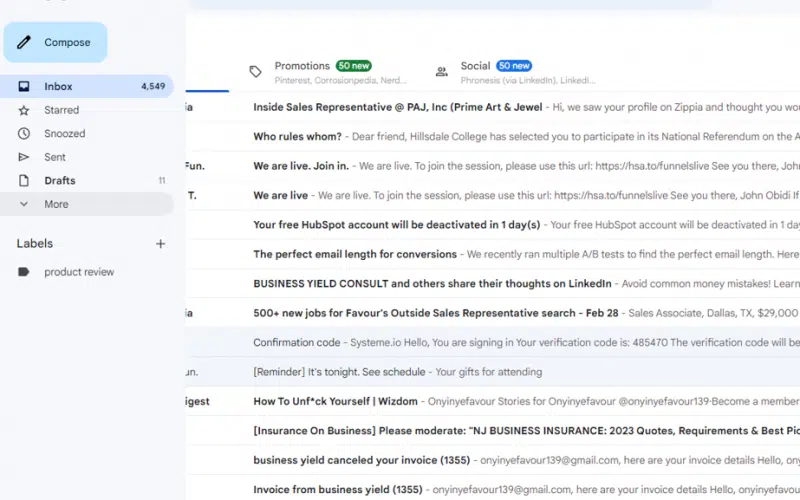Switch to the Promotions tab
This screenshot has height=500, width=800.
coord(302,66)
